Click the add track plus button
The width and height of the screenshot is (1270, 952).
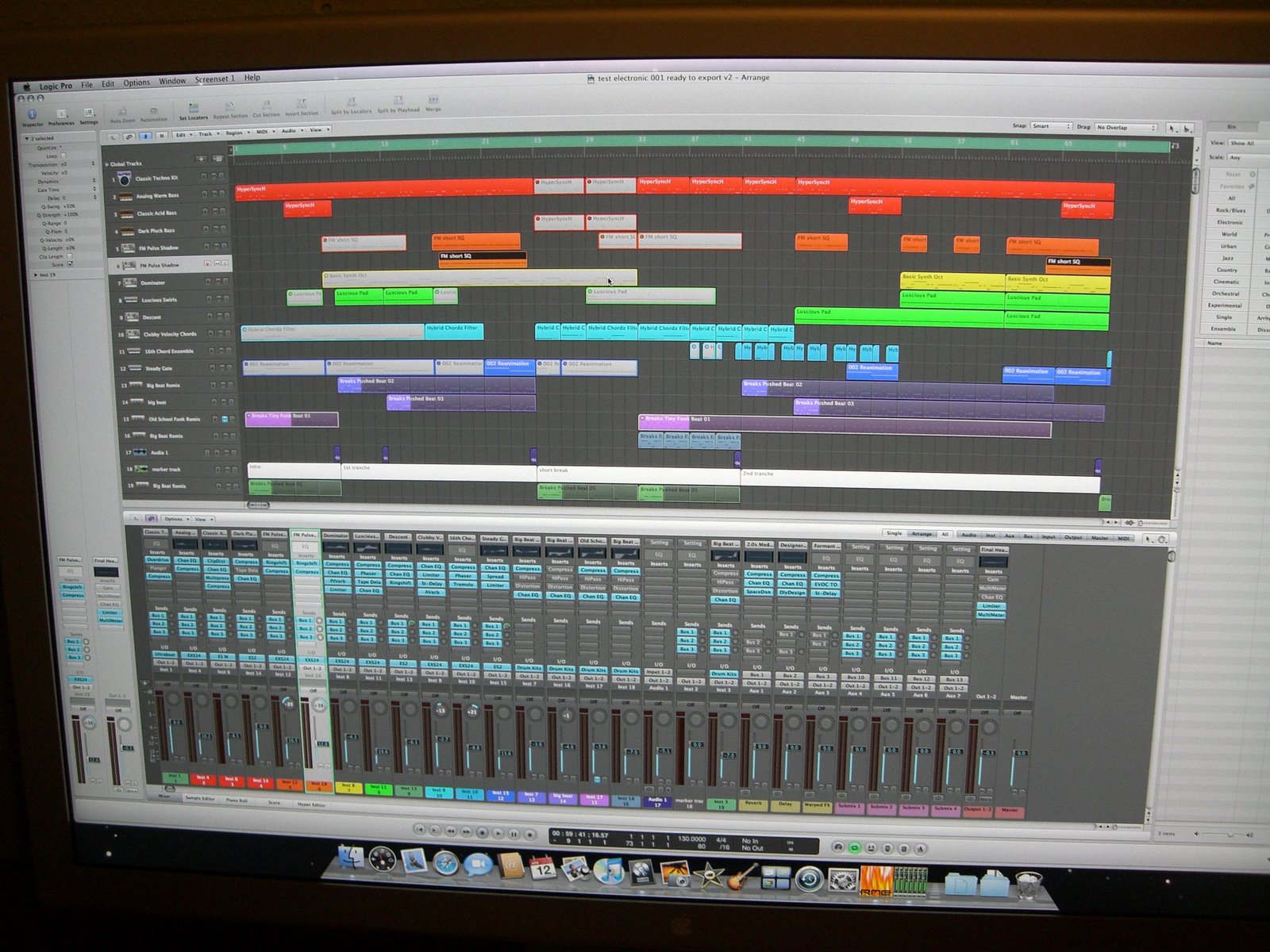tap(201, 159)
